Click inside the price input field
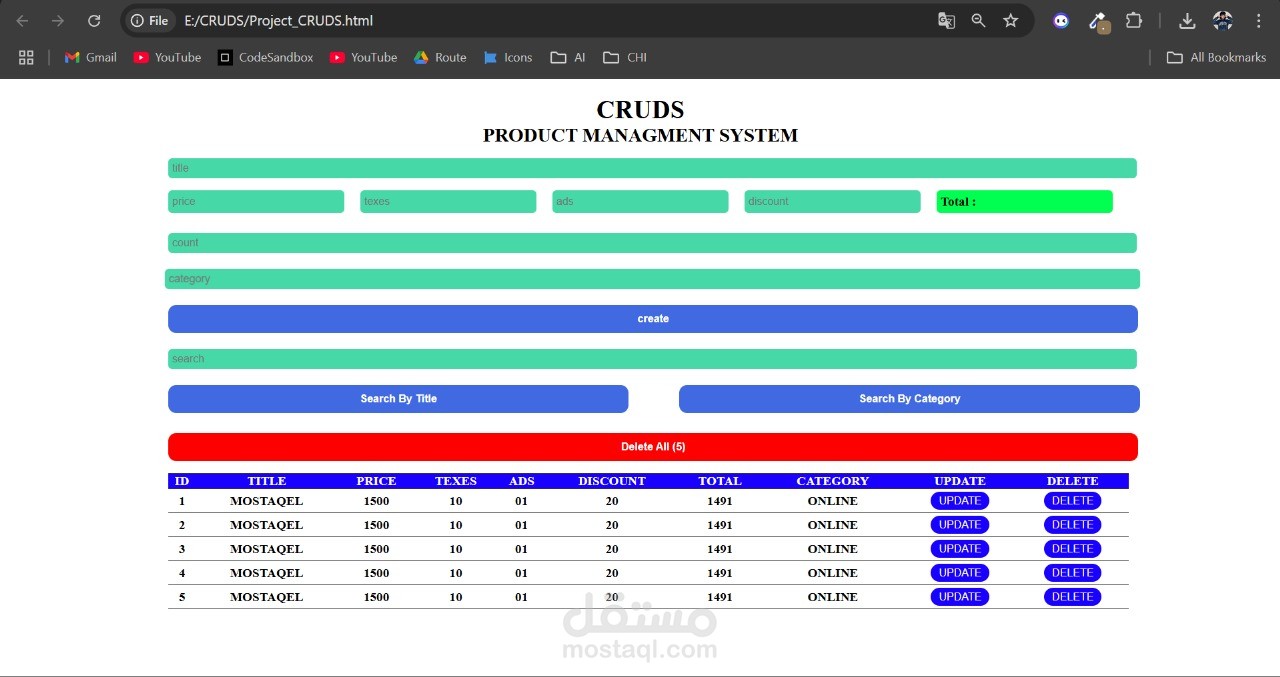 pyautogui.click(x=255, y=201)
